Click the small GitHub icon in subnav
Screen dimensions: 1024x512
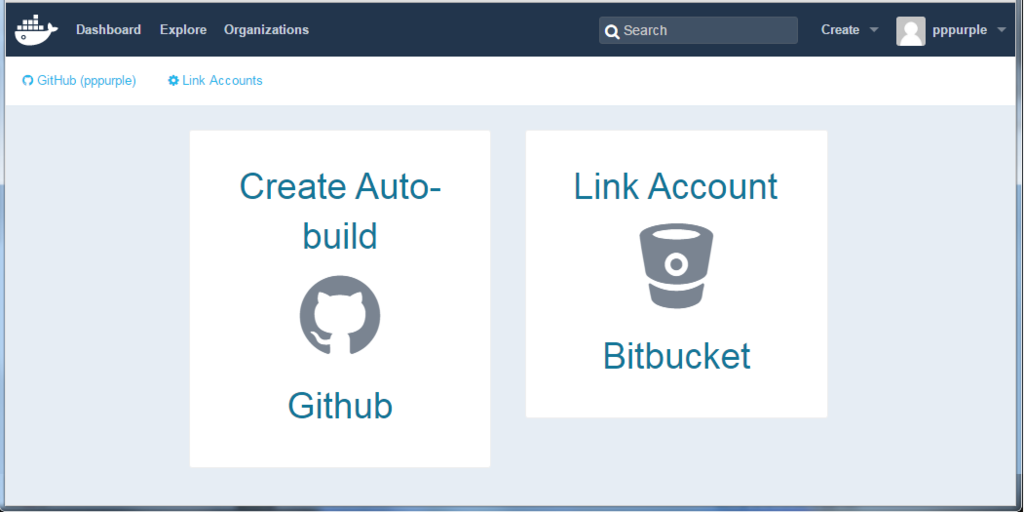tap(27, 80)
